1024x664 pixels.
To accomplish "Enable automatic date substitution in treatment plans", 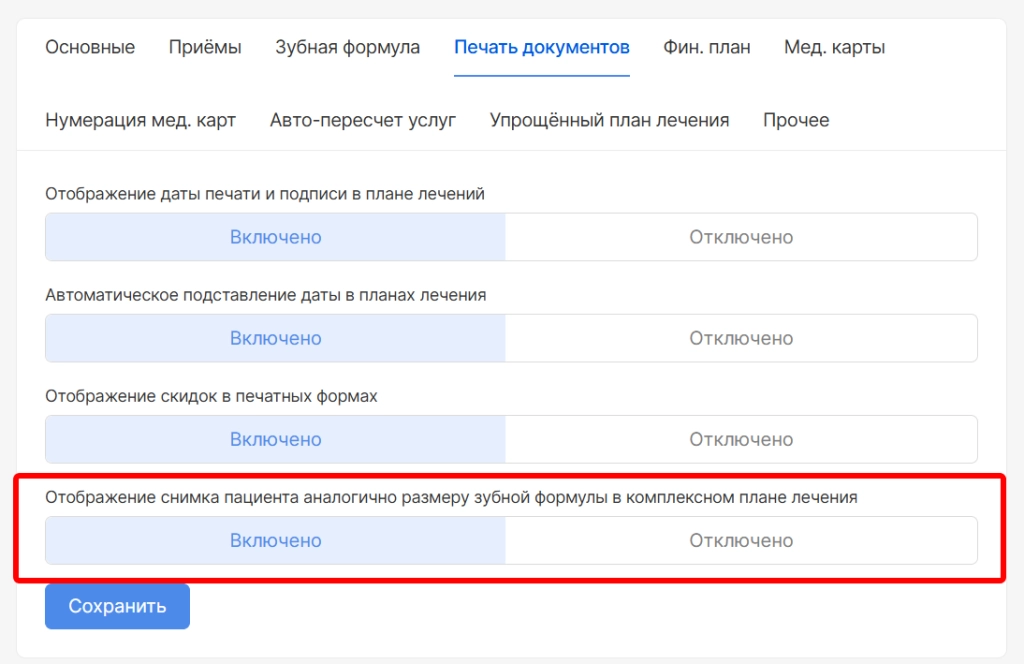I will pos(275,338).
